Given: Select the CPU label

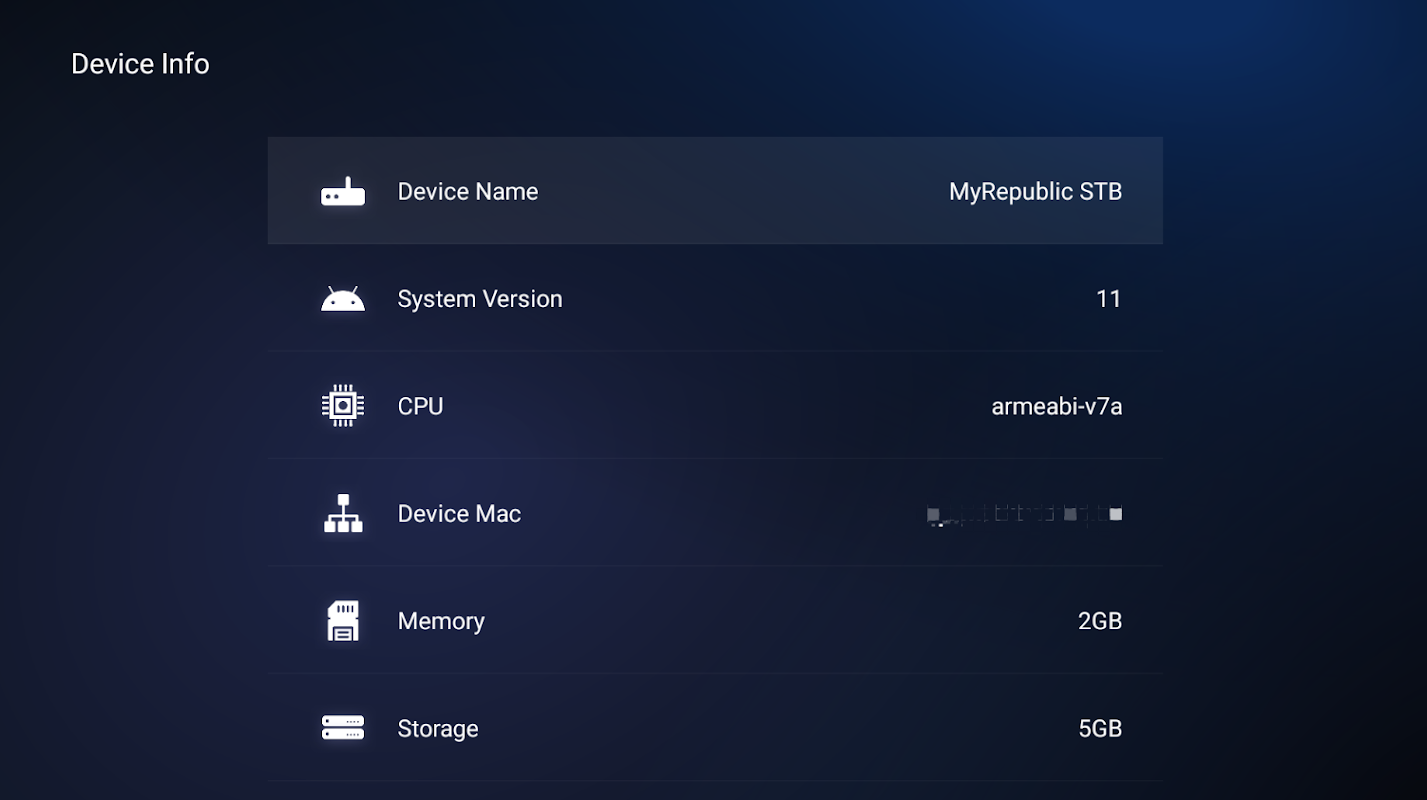Looking at the screenshot, I should [x=420, y=406].
